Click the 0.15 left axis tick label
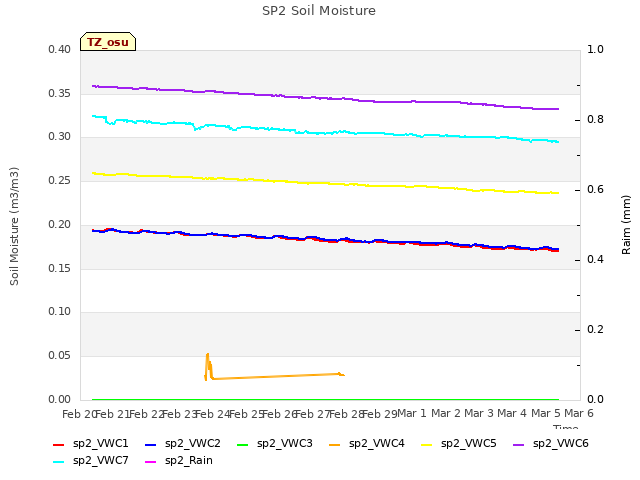The height and width of the screenshot is (480, 640). click(x=60, y=269)
